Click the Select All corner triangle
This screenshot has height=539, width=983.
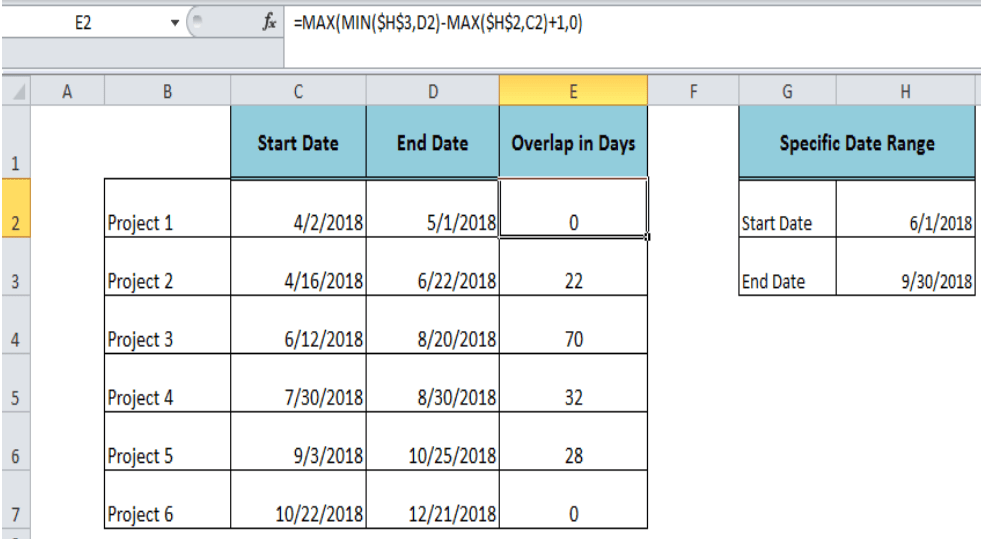17,91
